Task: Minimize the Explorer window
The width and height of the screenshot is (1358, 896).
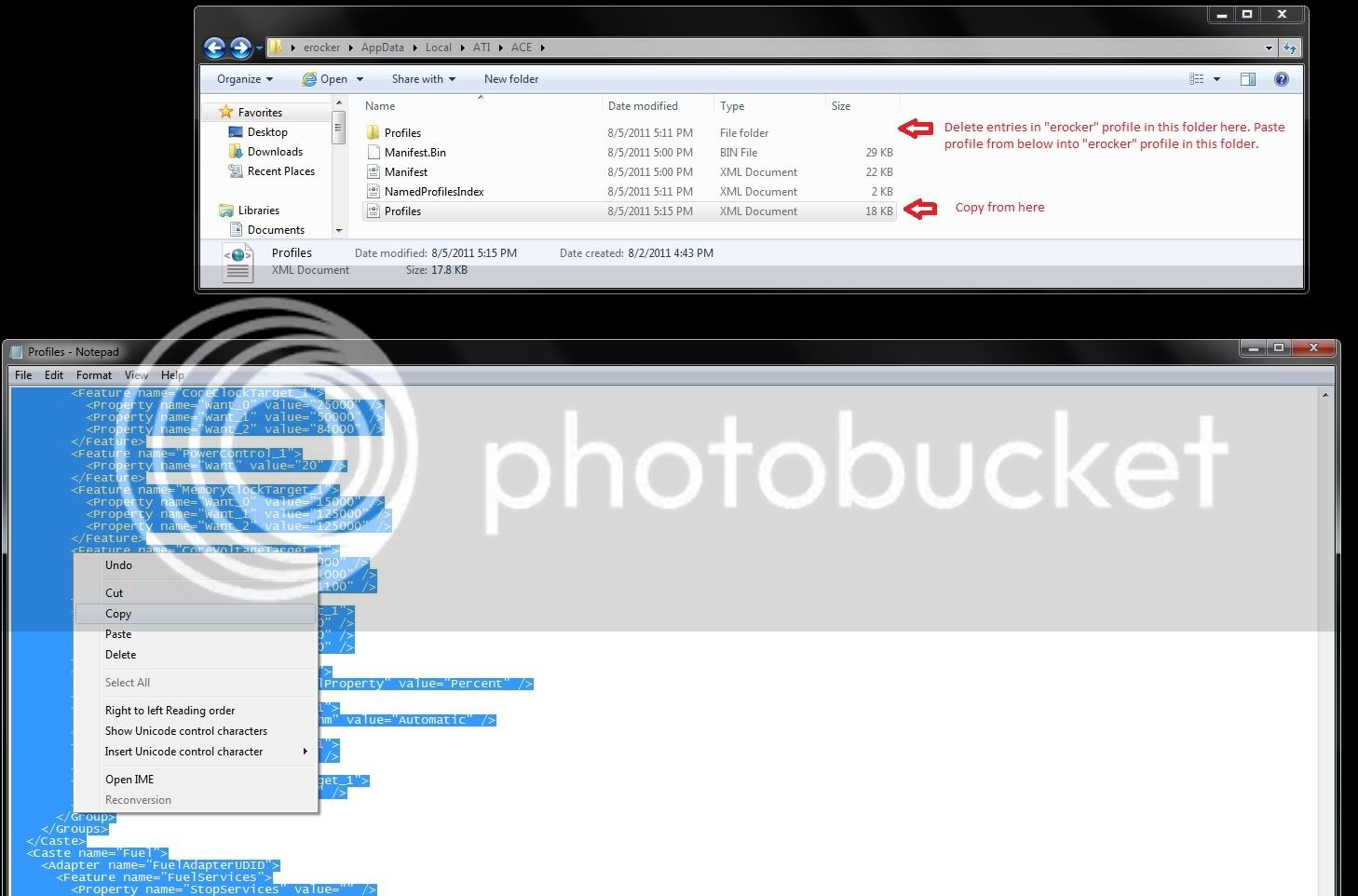Action: pos(1221,14)
